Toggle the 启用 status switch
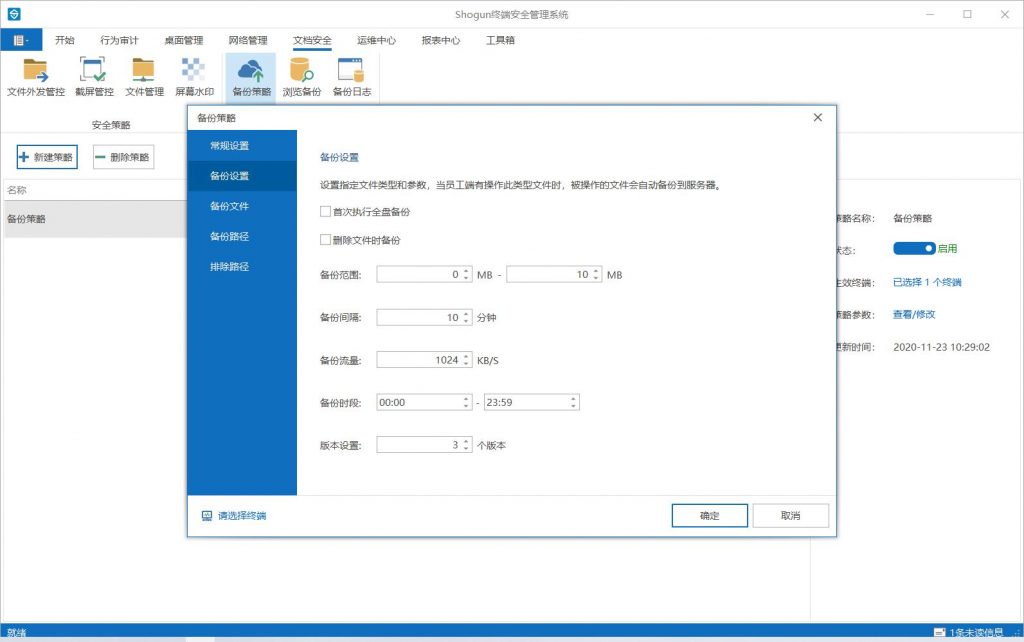Image resolution: width=1024 pixels, height=642 pixels. coord(914,248)
